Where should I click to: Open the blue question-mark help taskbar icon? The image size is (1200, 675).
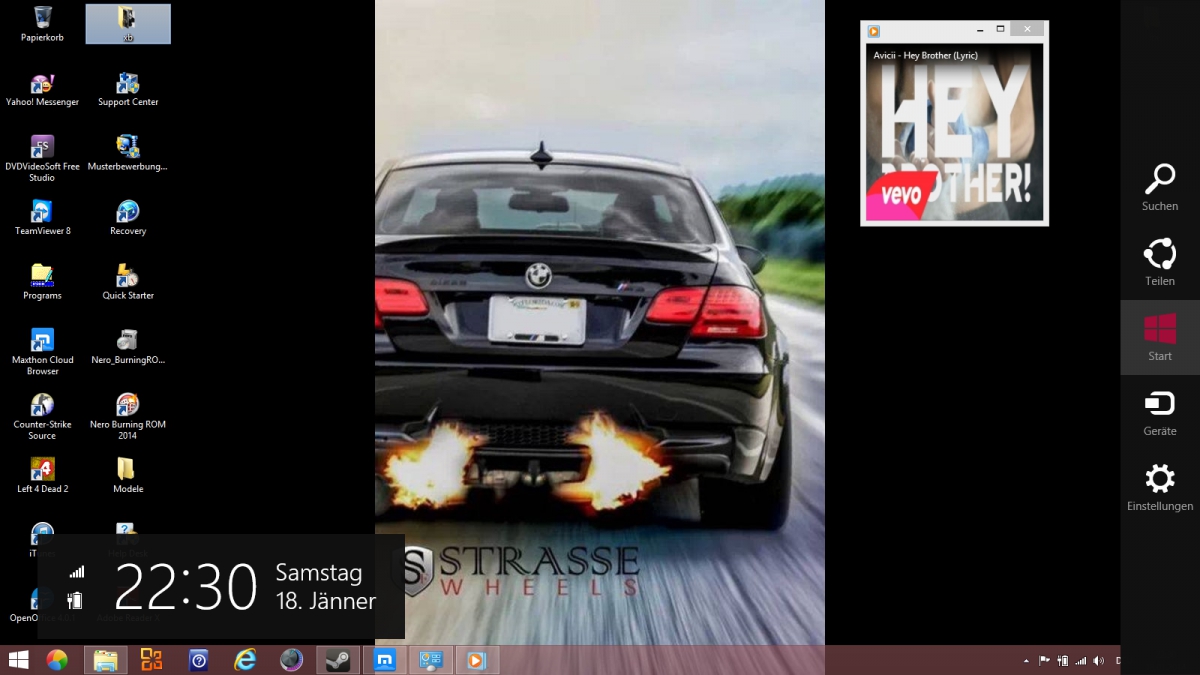coord(198,660)
